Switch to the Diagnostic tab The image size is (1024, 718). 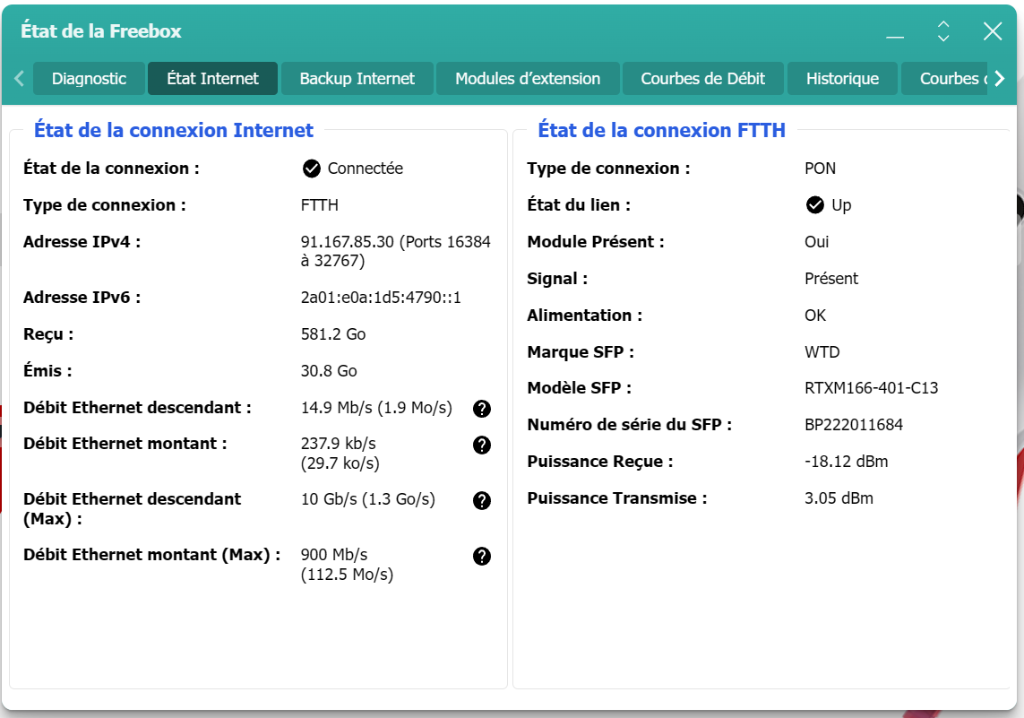click(88, 77)
